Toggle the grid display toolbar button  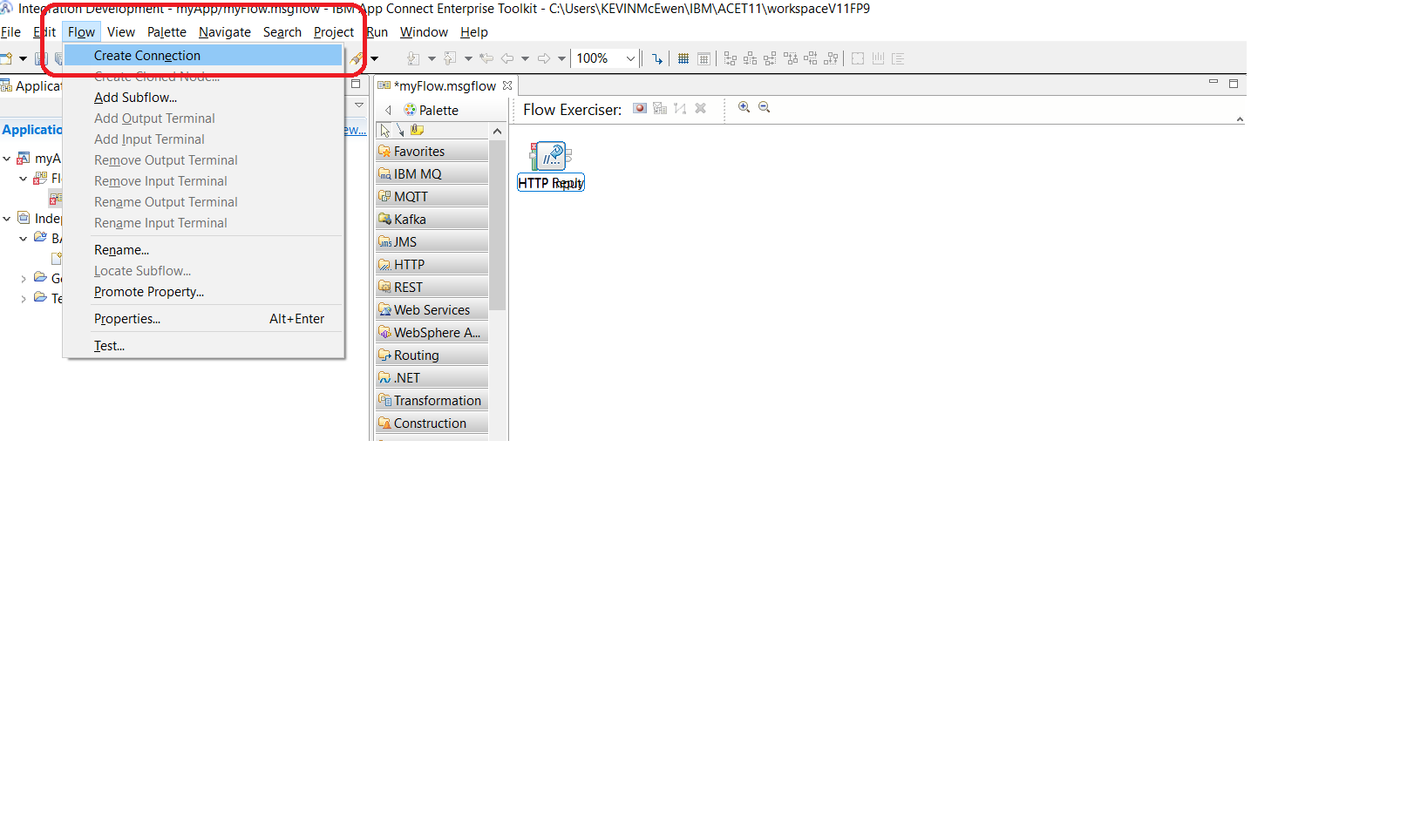click(x=683, y=58)
